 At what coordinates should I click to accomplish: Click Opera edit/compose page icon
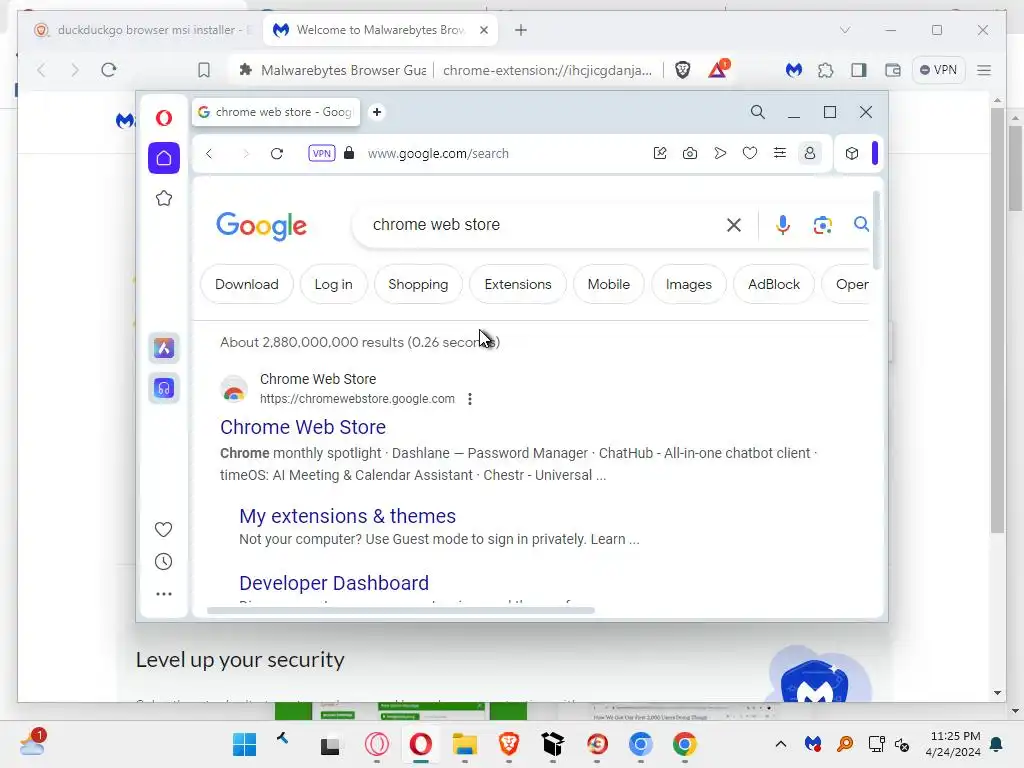coord(660,153)
